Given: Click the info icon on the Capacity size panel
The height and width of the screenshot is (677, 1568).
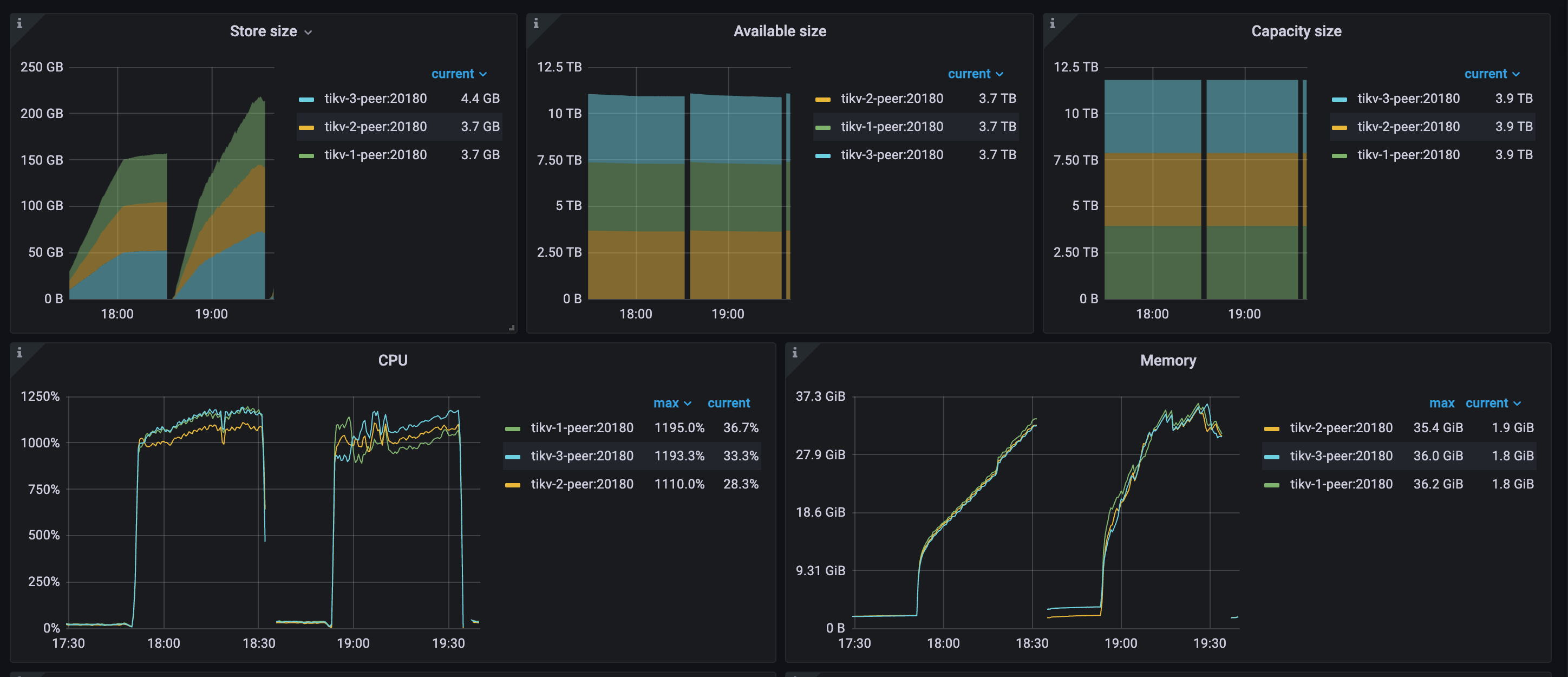Looking at the screenshot, I should (1053, 24).
